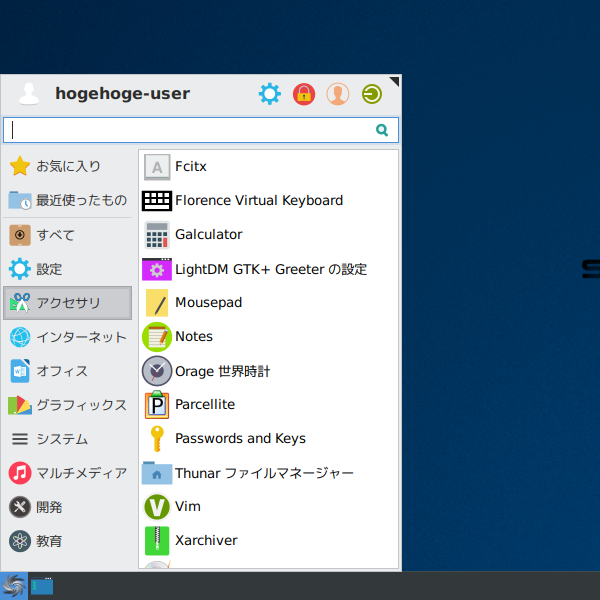Launch Galculator calculator app
This screenshot has height=600, width=600.
tap(268, 235)
